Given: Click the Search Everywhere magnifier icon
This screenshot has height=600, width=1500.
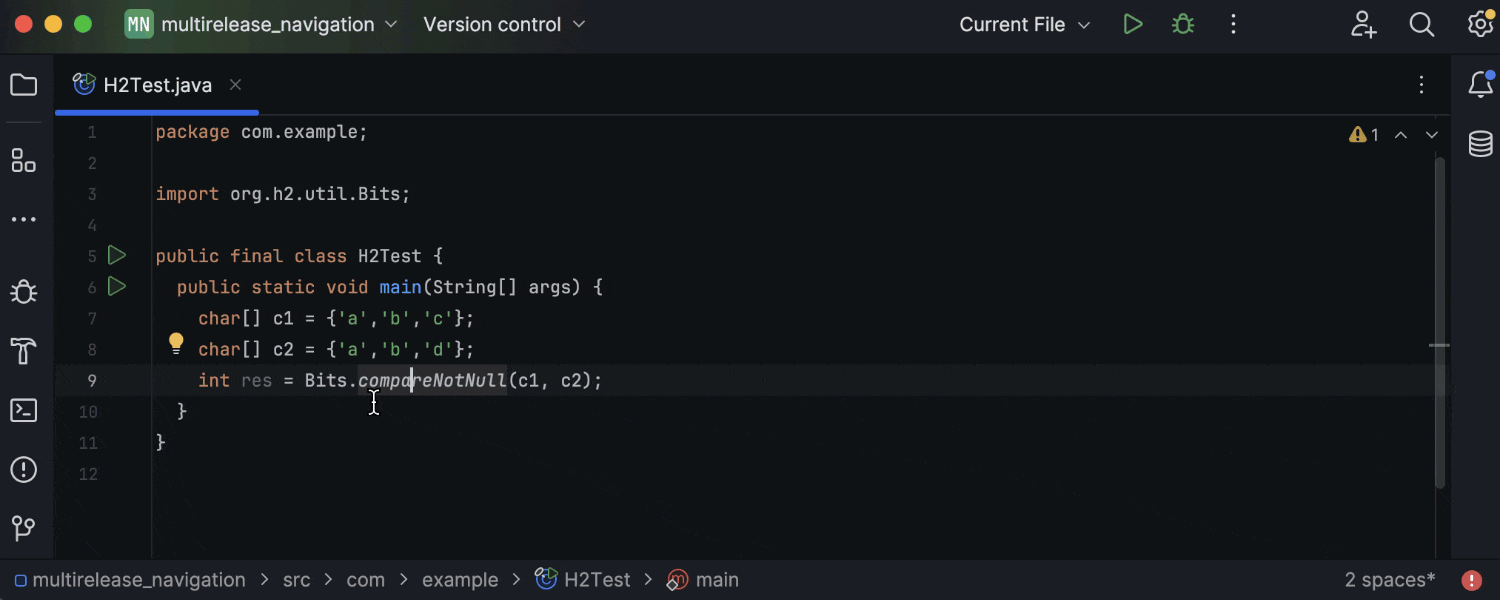Looking at the screenshot, I should (x=1421, y=24).
